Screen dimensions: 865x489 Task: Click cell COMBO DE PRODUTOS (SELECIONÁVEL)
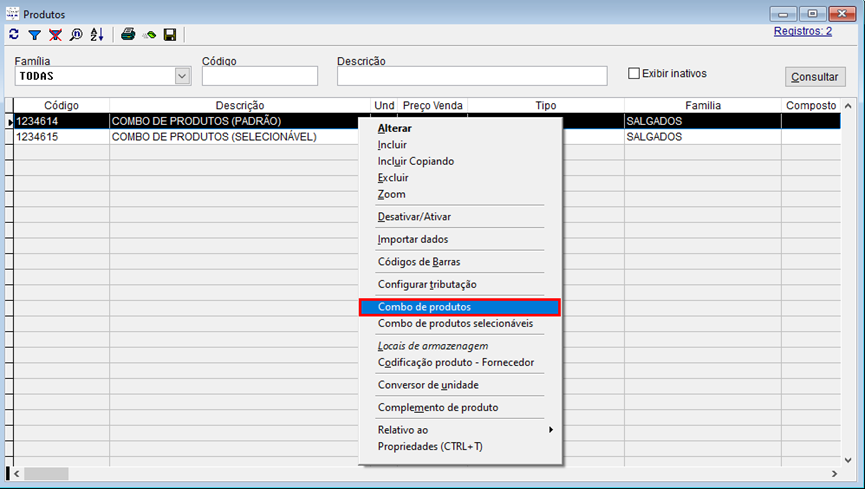pos(214,137)
